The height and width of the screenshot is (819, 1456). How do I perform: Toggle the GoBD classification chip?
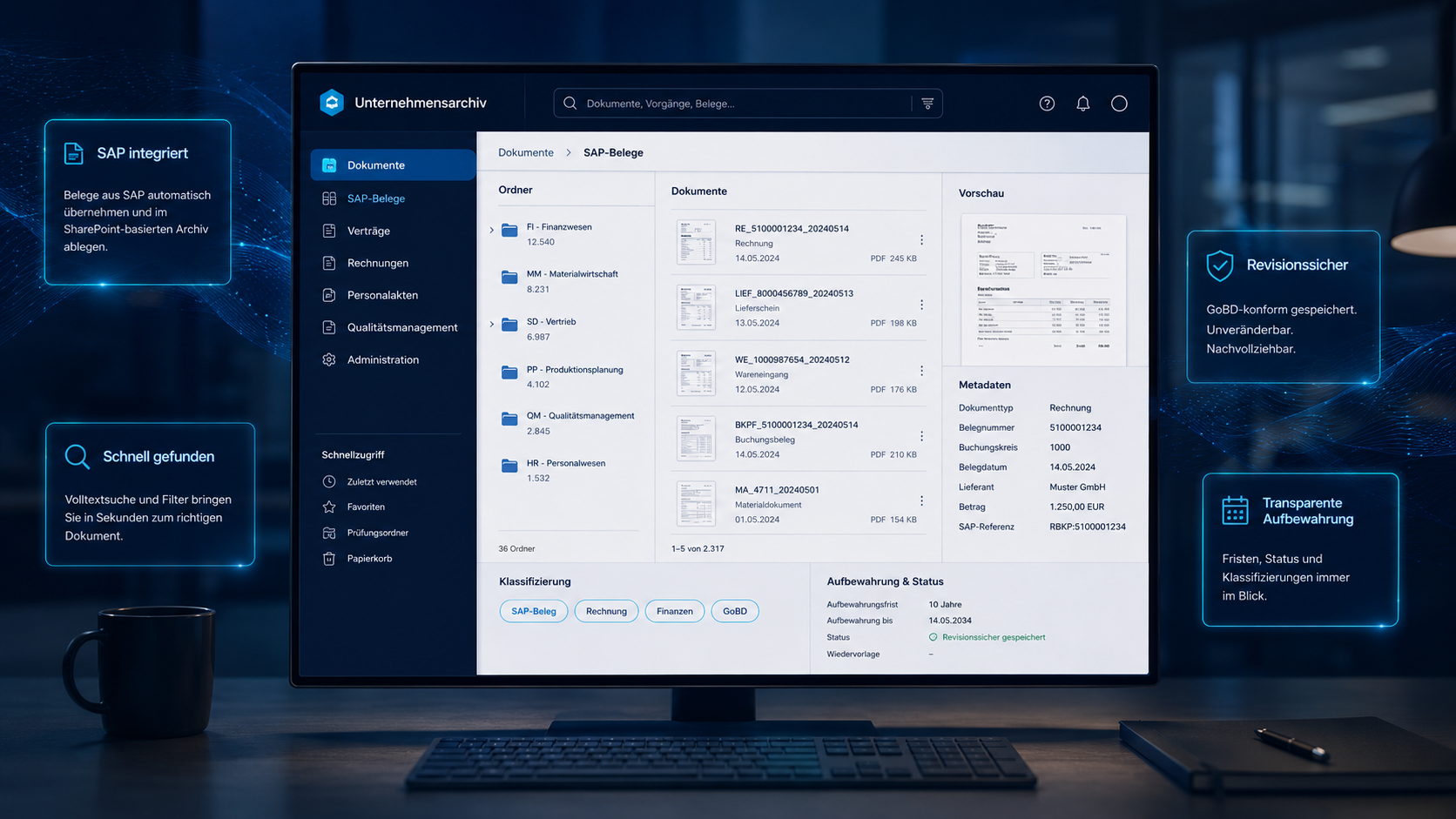coord(735,611)
